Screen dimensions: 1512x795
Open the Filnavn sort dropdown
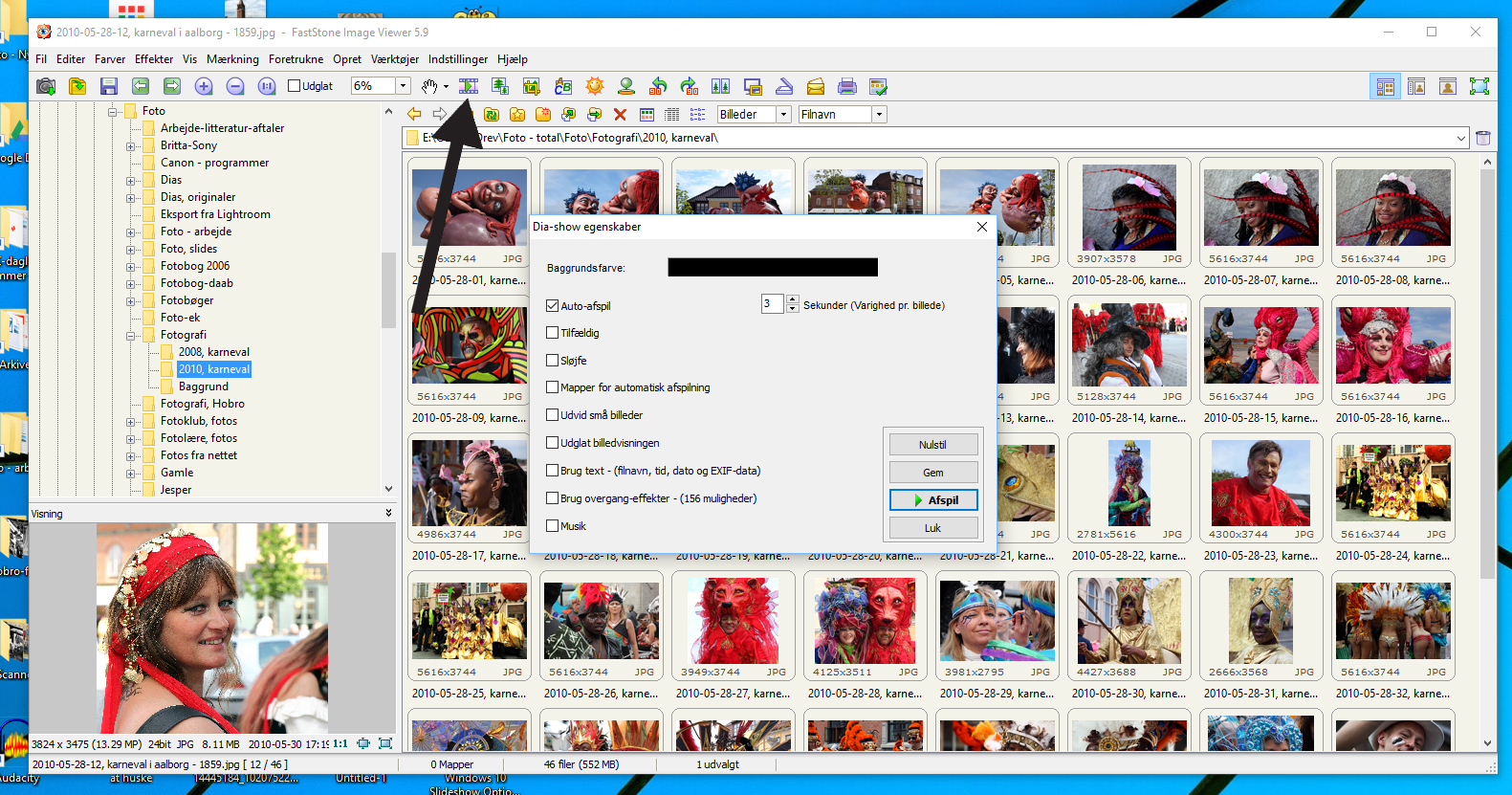coord(879,115)
